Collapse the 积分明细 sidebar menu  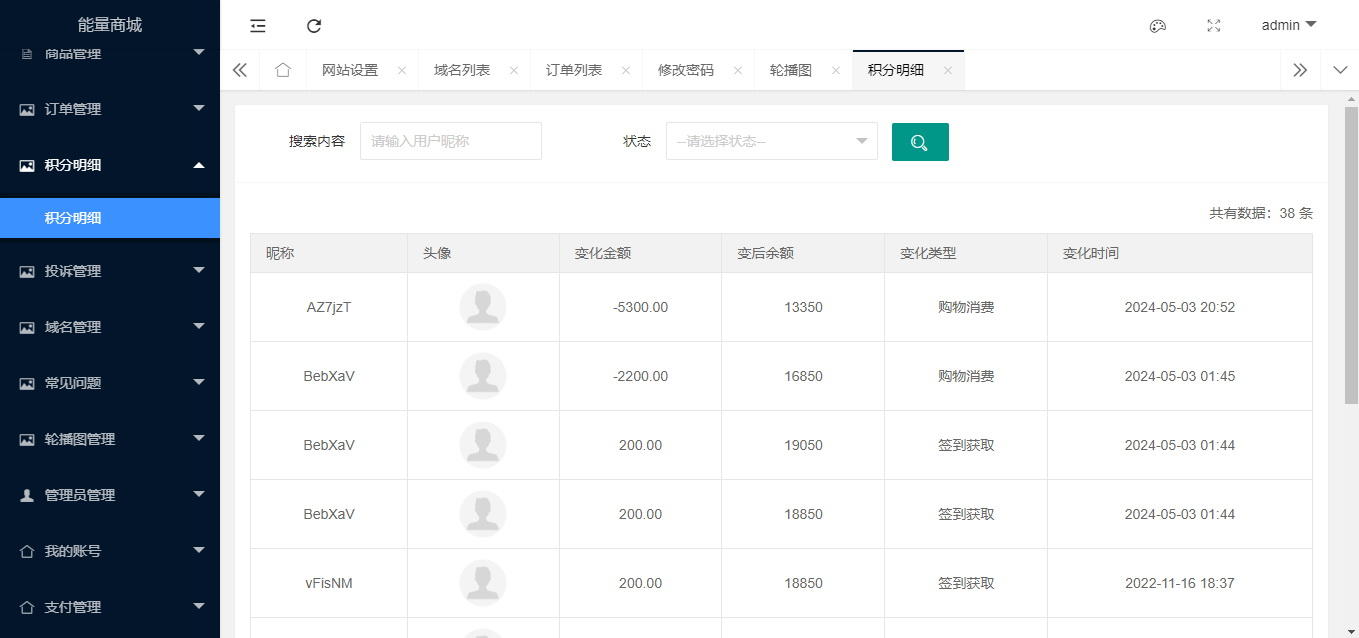(110, 165)
